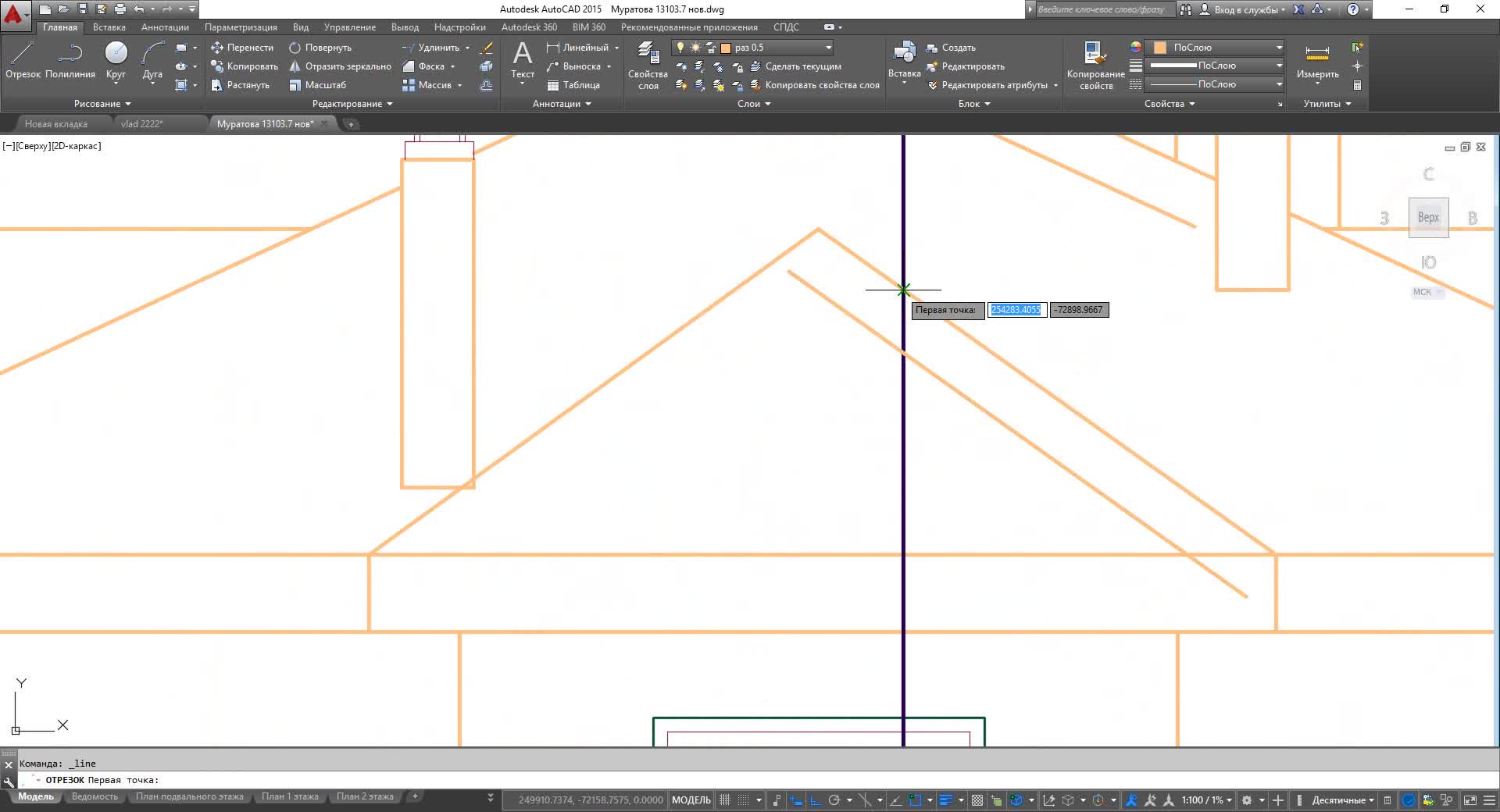Open the annotation scale 1:100 dropdown
Viewport: 1500px width, 812px height.
click(1207, 800)
